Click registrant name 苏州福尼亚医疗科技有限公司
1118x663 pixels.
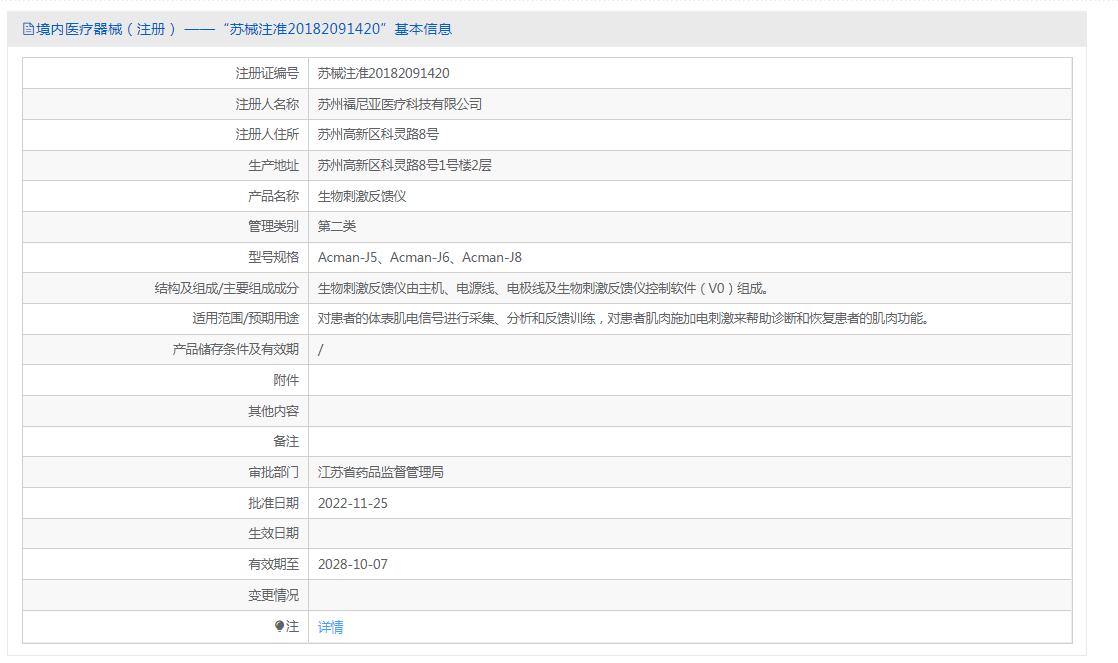coord(400,104)
